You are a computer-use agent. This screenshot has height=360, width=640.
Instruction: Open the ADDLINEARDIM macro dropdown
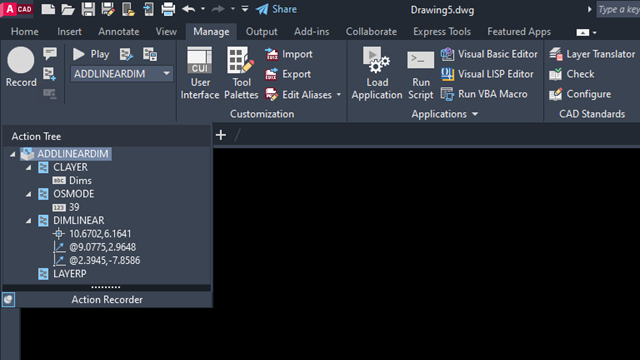pos(166,73)
